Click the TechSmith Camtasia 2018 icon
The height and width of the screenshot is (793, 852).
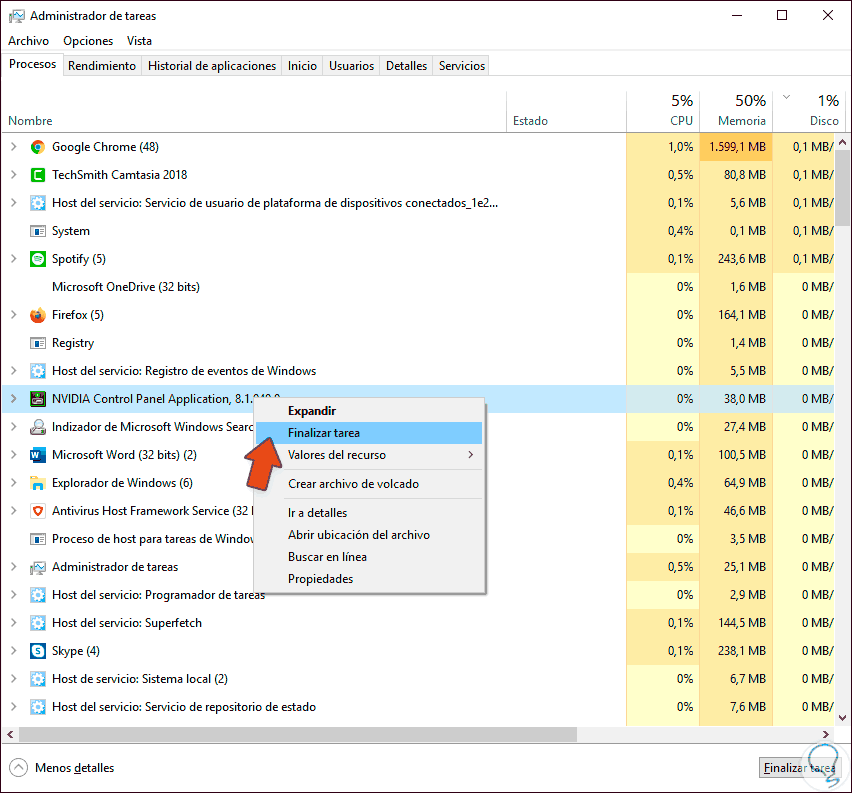[x=37, y=175]
